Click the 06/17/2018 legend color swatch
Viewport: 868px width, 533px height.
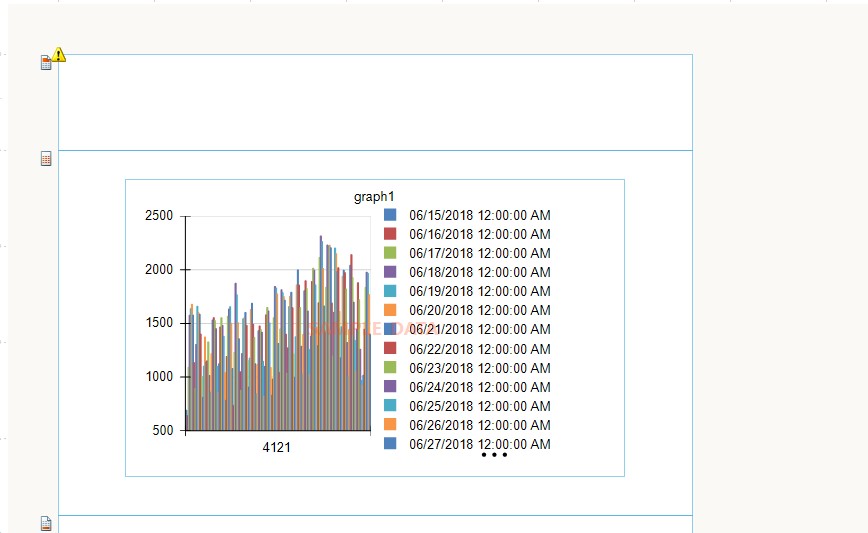390,253
